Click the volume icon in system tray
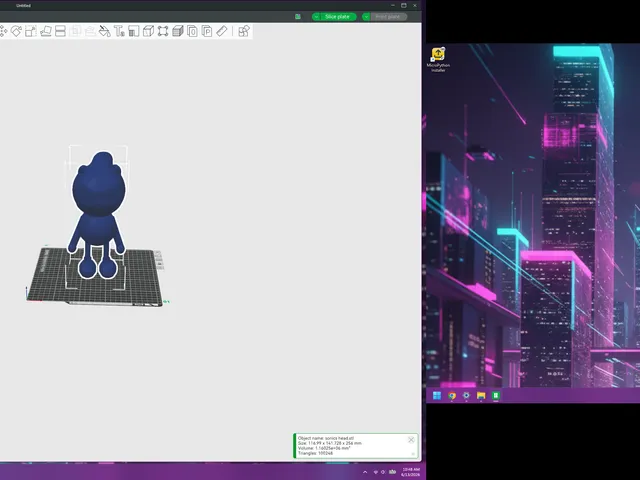 click(x=383, y=472)
